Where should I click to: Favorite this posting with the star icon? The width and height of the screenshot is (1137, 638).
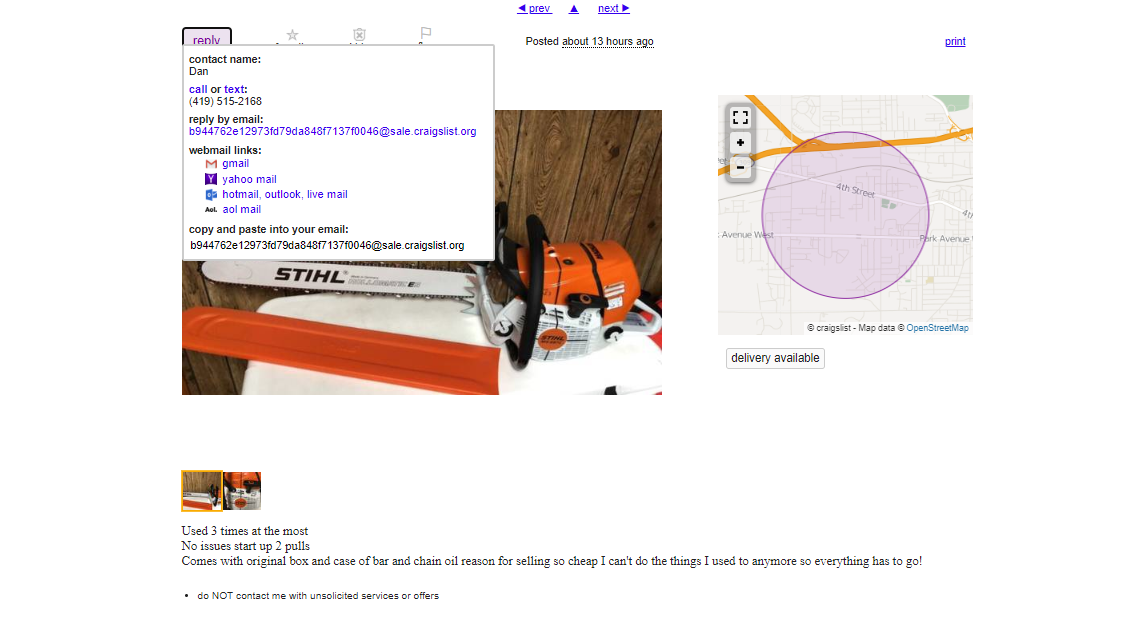pos(292,36)
